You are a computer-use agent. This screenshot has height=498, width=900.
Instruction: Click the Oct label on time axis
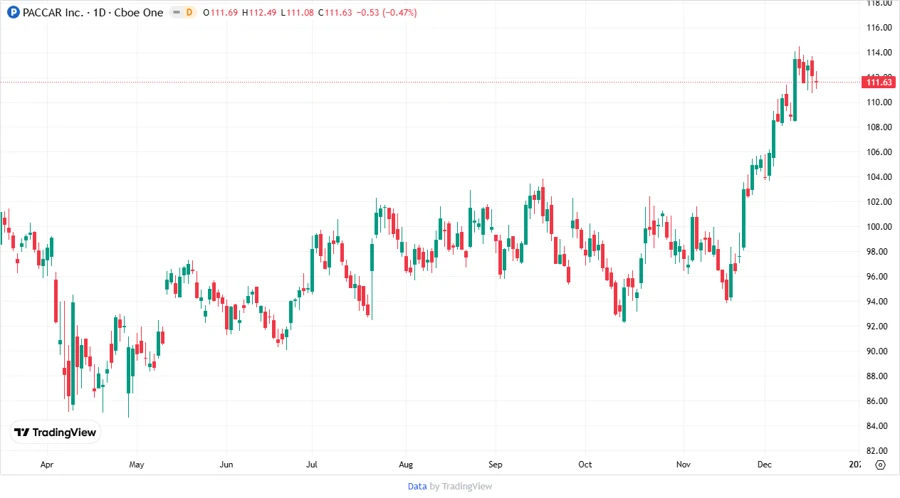click(585, 465)
